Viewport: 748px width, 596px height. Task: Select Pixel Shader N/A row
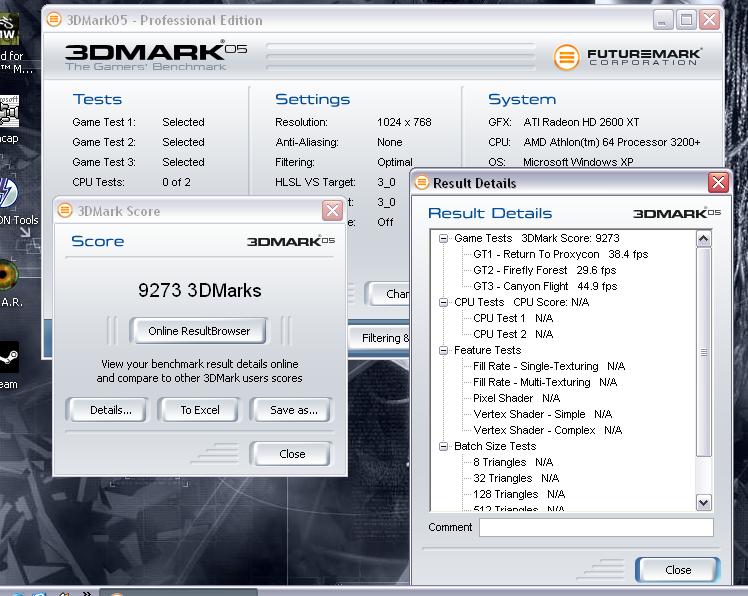tap(516, 398)
